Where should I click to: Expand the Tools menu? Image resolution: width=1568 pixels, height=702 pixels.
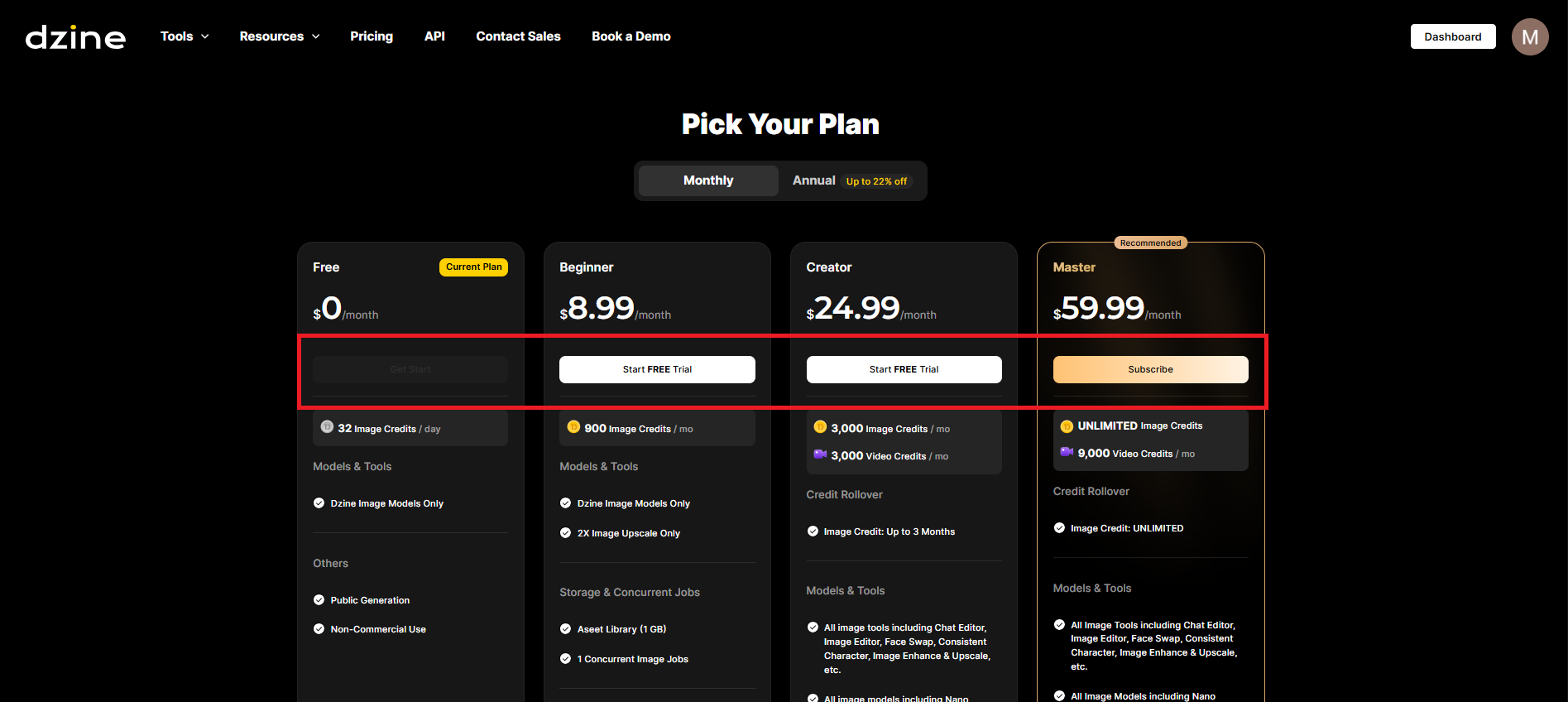[x=185, y=36]
